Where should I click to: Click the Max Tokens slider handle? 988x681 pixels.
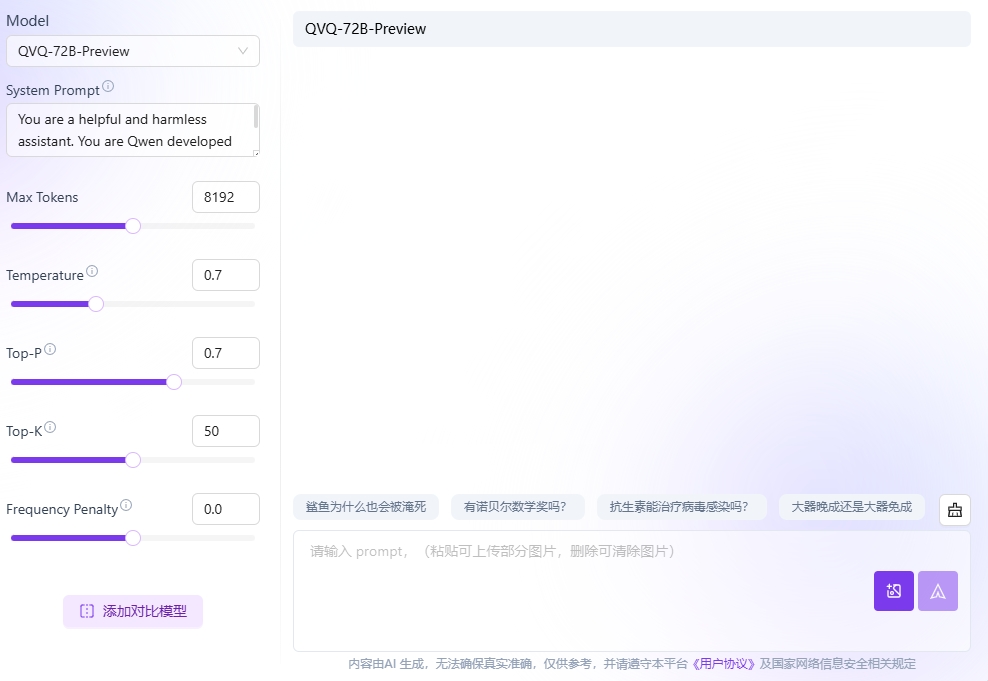point(133,226)
